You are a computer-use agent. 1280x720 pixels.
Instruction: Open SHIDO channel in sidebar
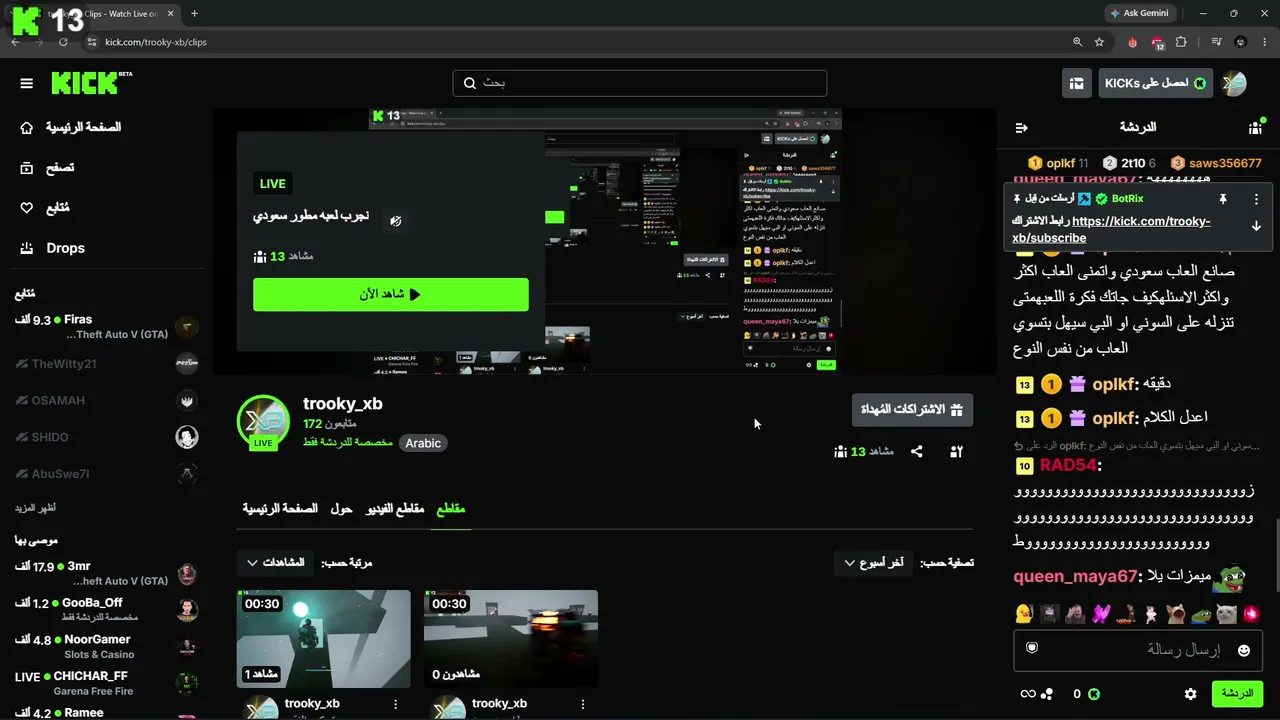tap(107, 437)
